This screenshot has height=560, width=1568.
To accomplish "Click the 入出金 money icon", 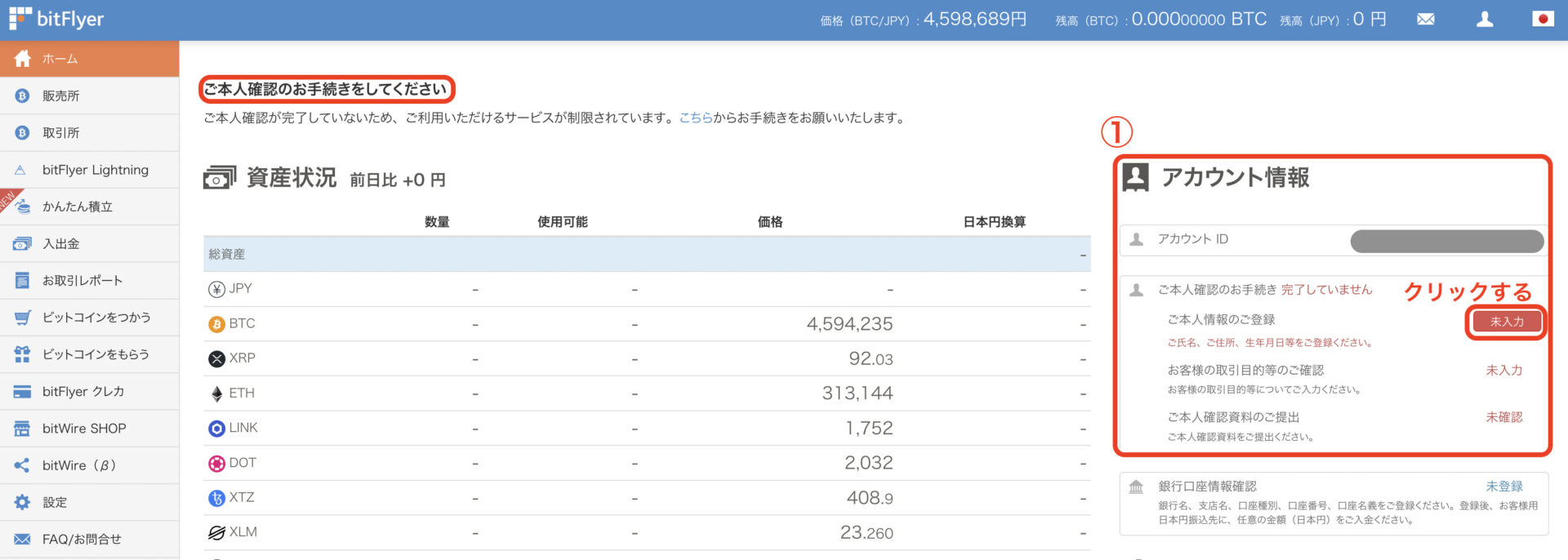I will [x=22, y=244].
